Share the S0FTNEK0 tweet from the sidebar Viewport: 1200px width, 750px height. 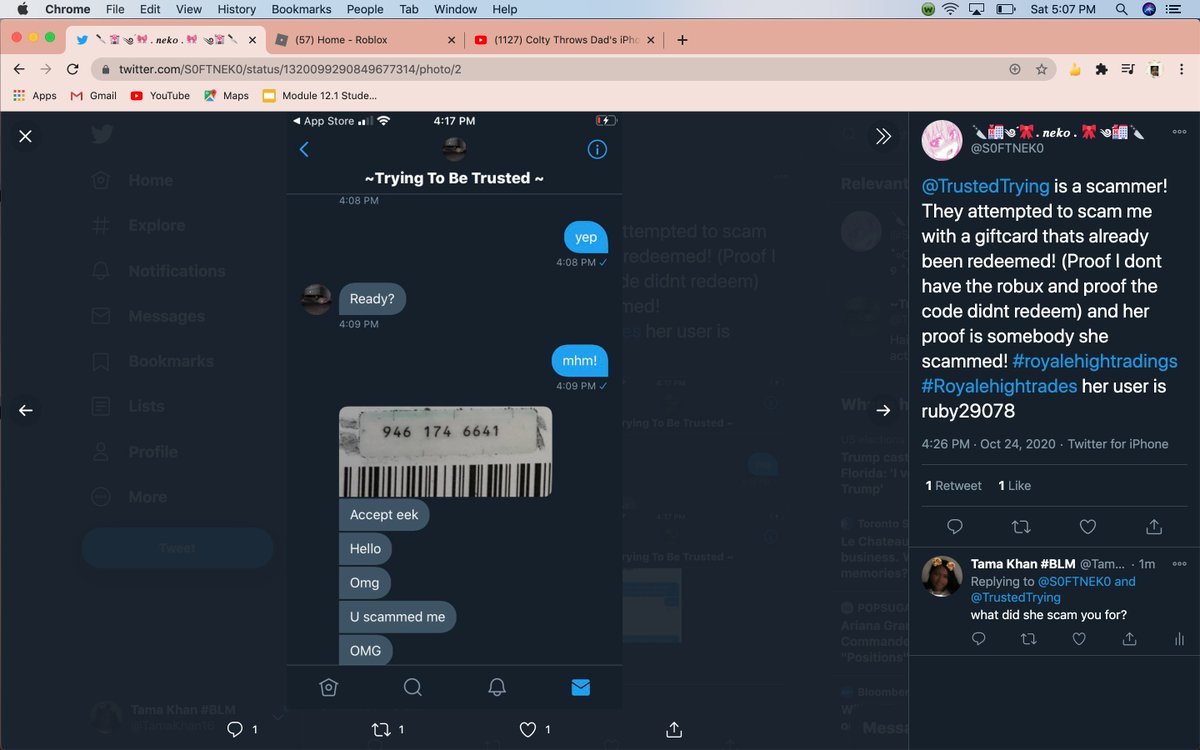click(x=1153, y=526)
